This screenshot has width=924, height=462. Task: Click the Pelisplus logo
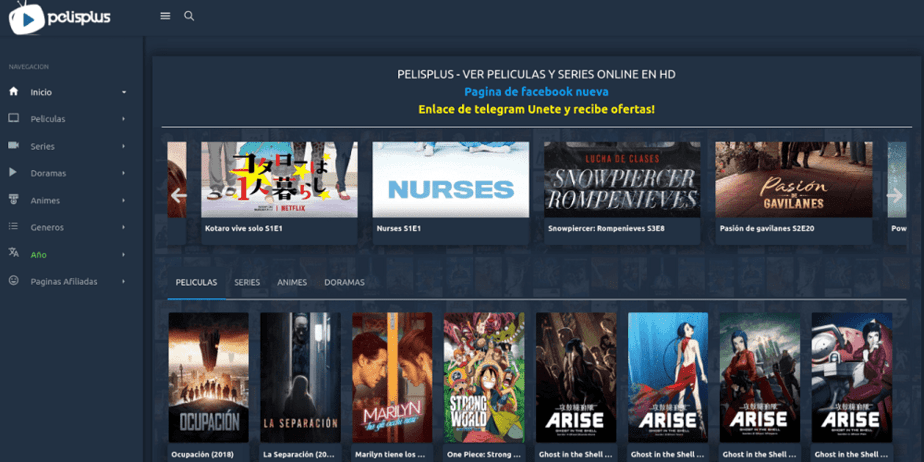pos(60,18)
